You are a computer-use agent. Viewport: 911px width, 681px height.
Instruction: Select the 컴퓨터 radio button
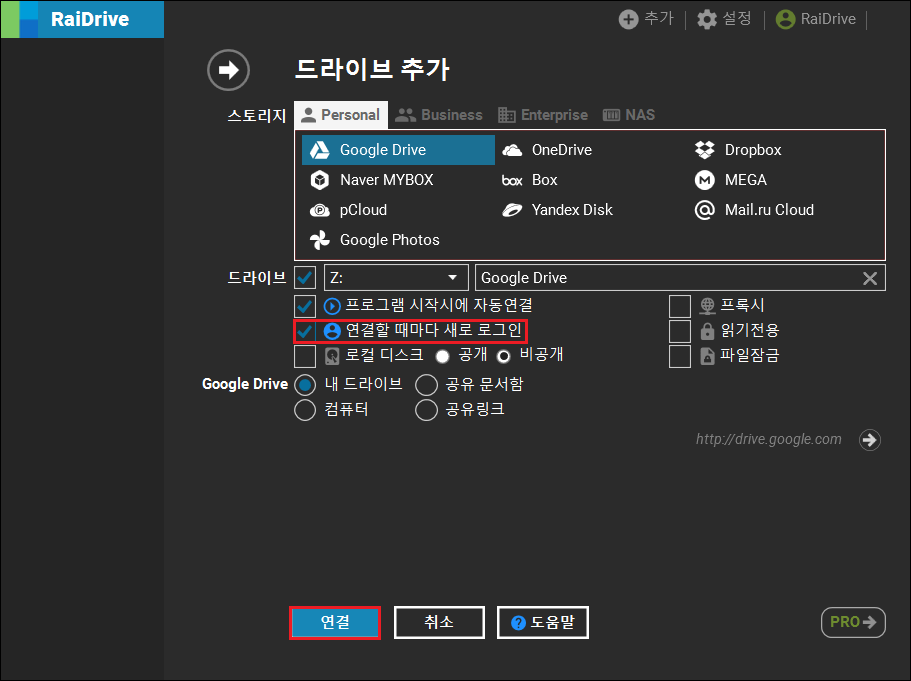click(x=305, y=410)
